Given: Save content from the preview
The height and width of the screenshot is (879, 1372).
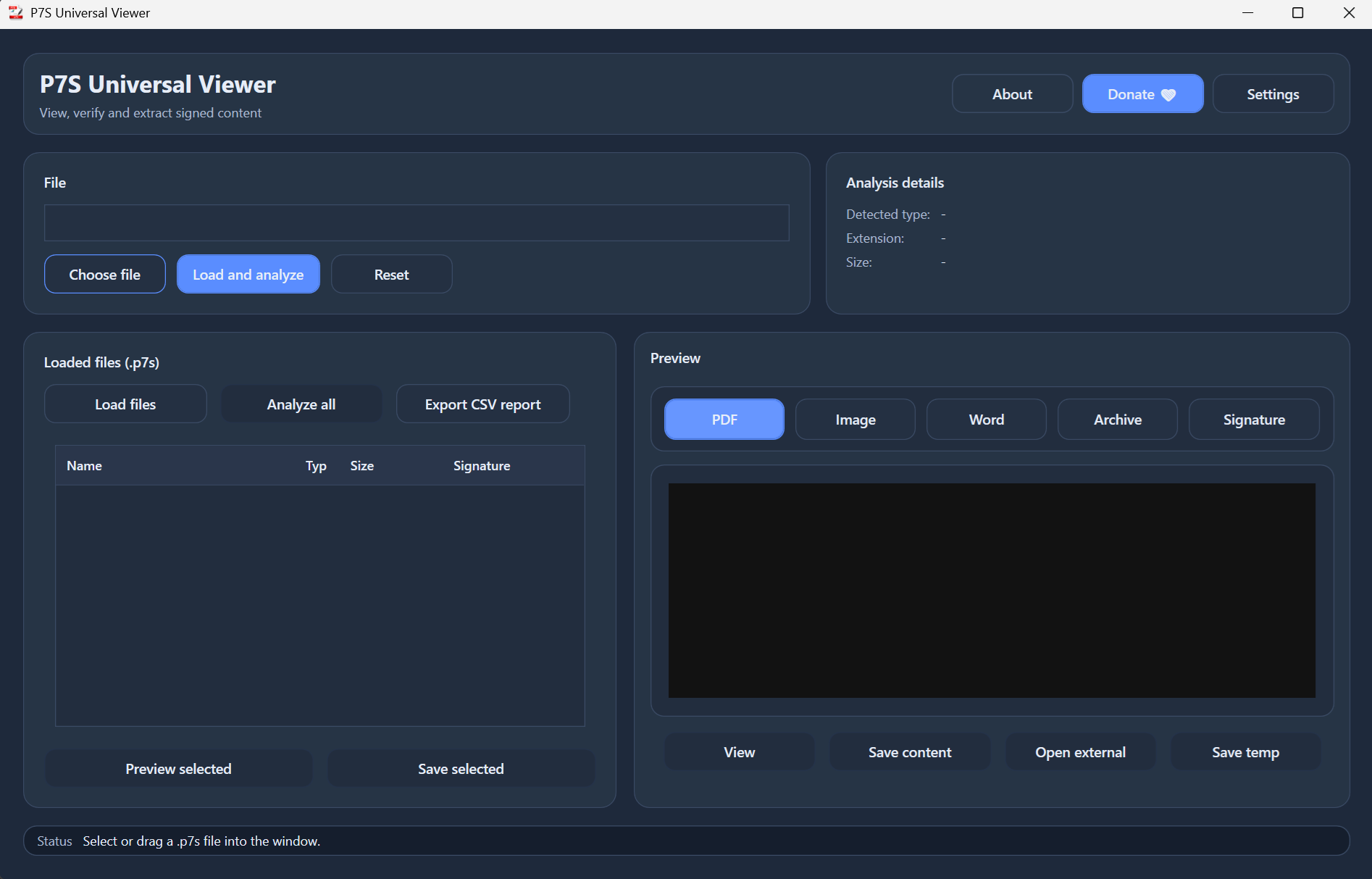Looking at the screenshot, I should (909, 752).
